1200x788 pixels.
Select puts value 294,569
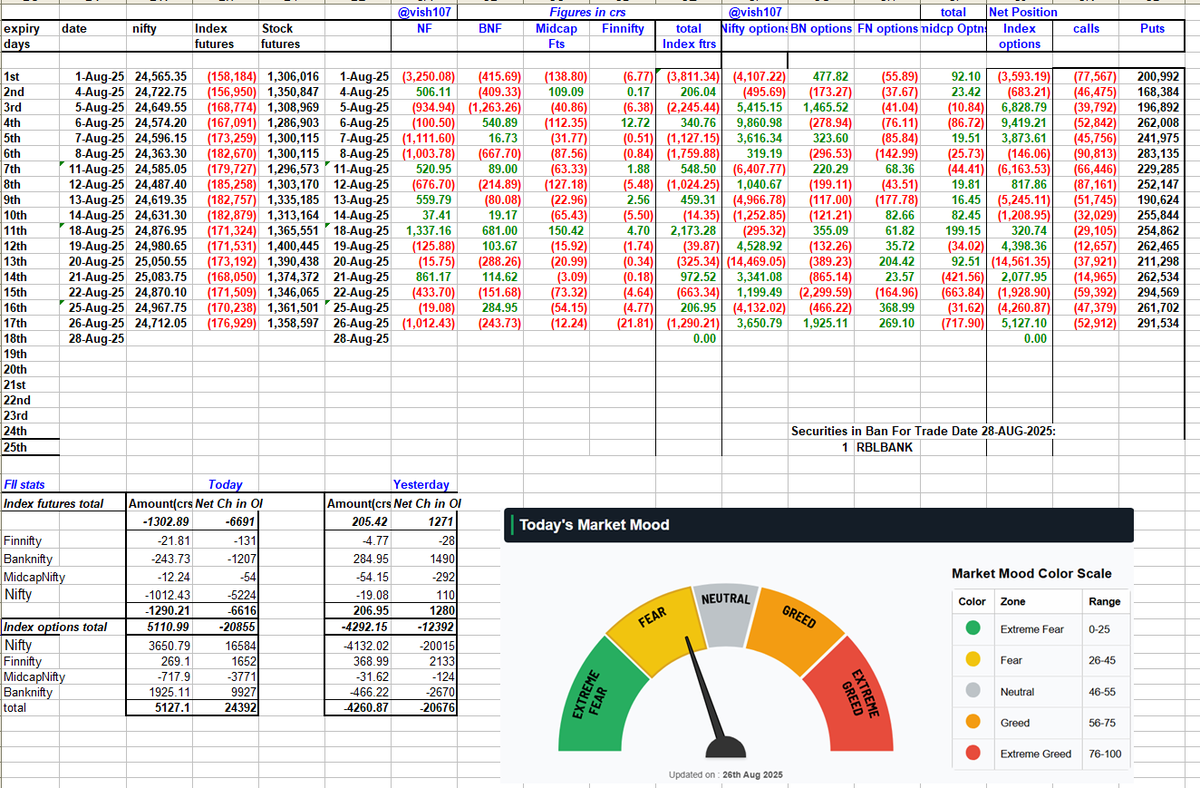point(1157,293)
